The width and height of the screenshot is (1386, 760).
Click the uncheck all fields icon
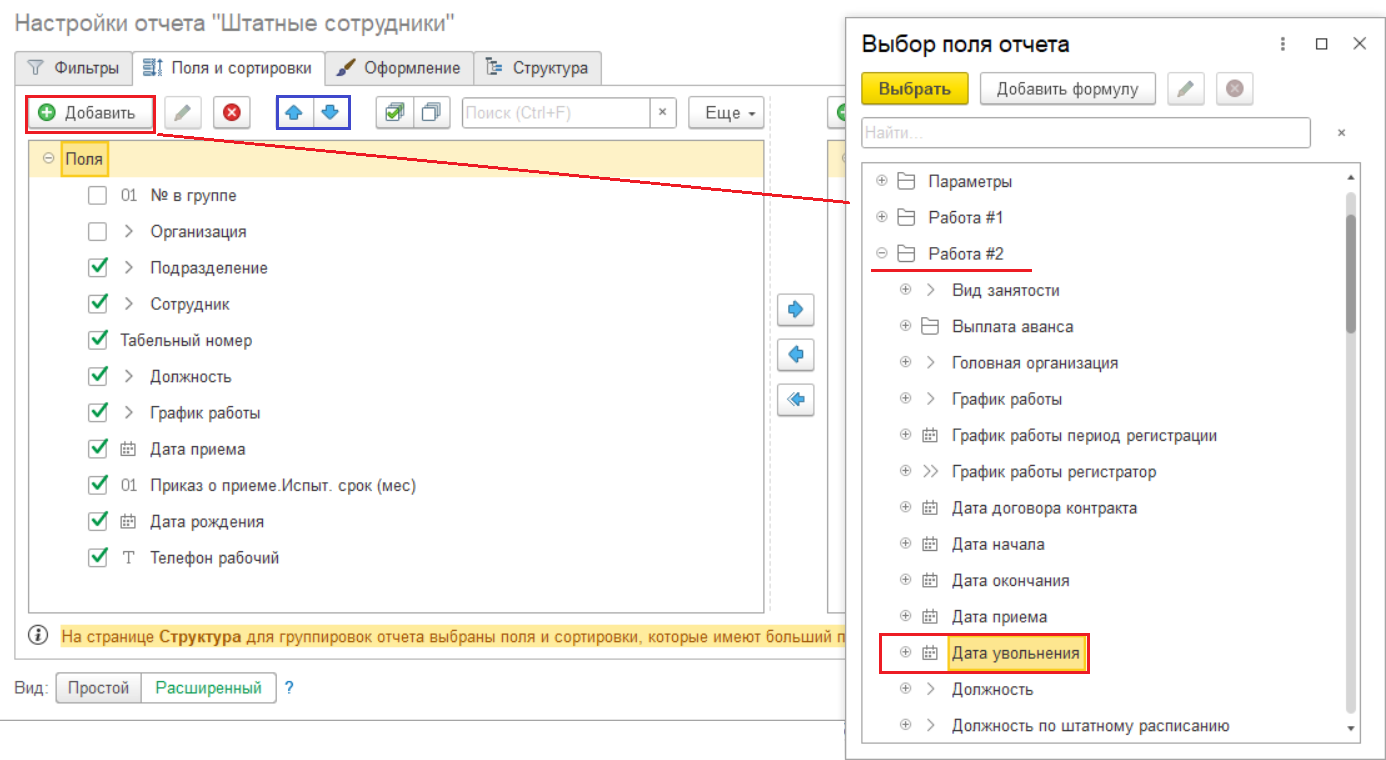[x=432, y=113]
